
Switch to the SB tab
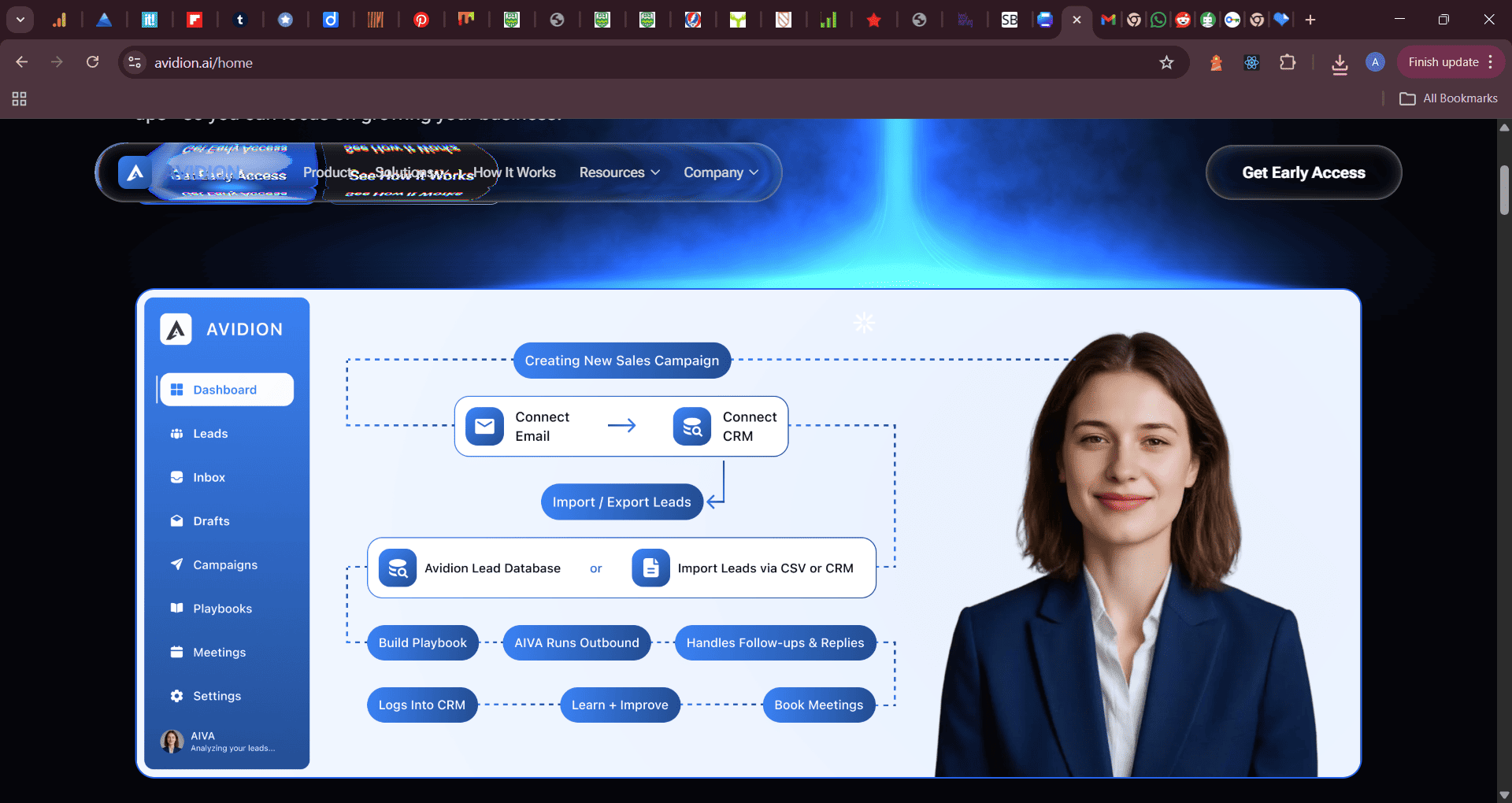1009,20
